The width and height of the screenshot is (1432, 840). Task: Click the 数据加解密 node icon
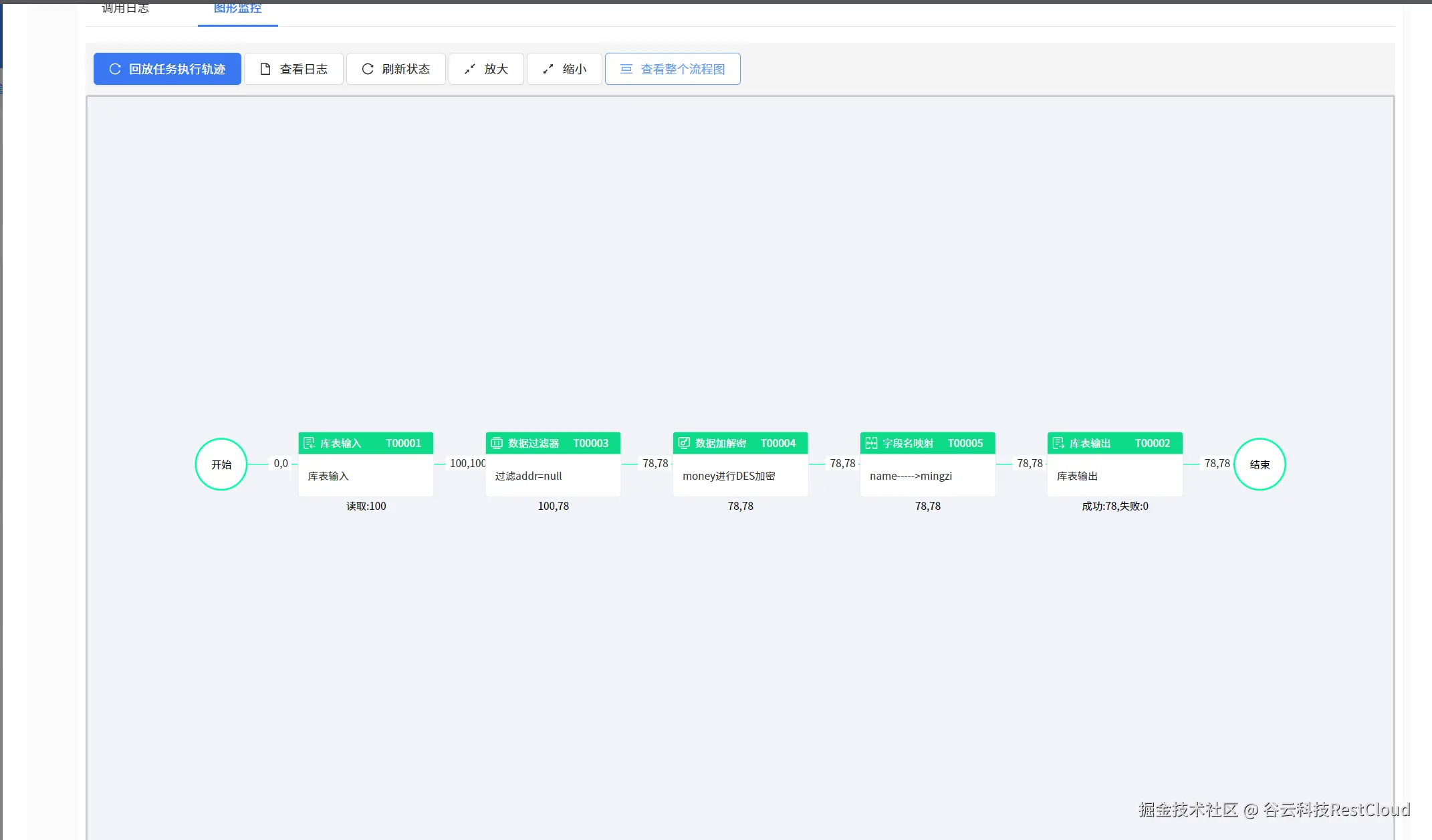(684, 443)
